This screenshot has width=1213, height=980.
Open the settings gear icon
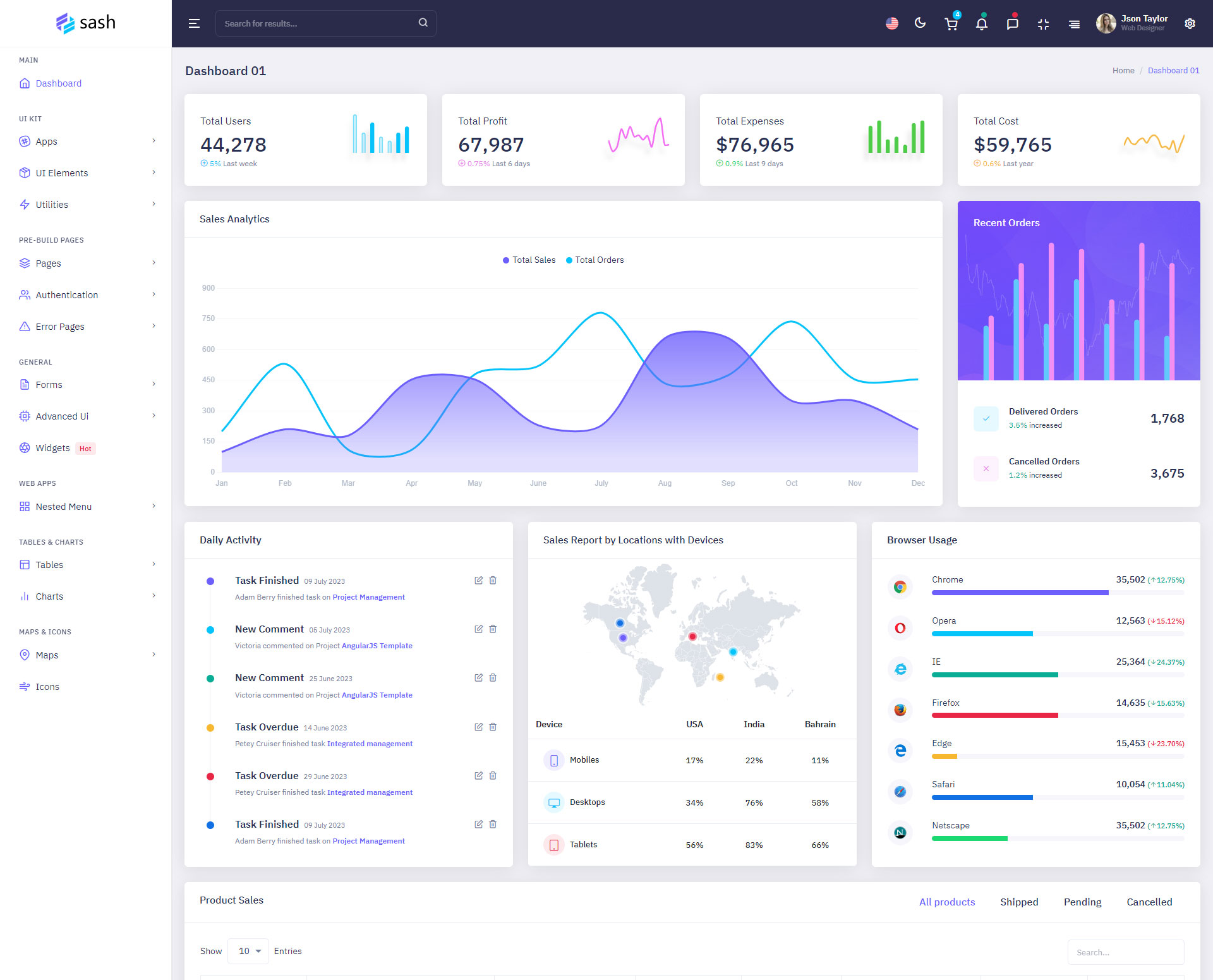1190,24
